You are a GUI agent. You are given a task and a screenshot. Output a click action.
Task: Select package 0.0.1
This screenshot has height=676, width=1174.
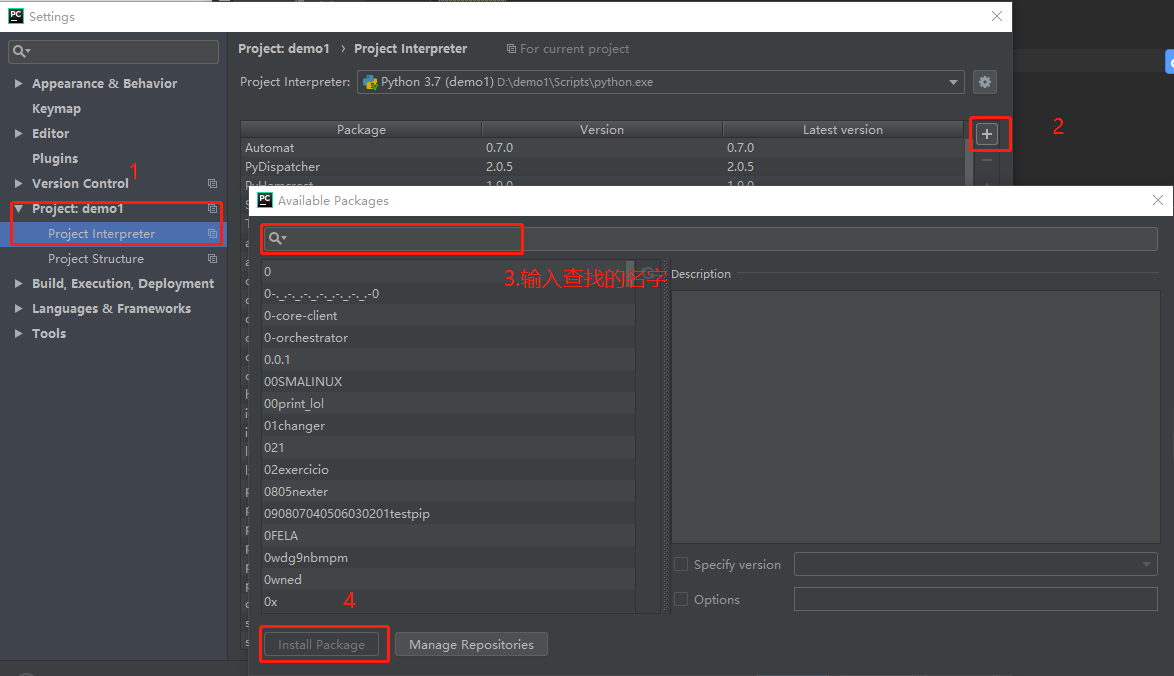pyautogui.click(x=448, y=359)
